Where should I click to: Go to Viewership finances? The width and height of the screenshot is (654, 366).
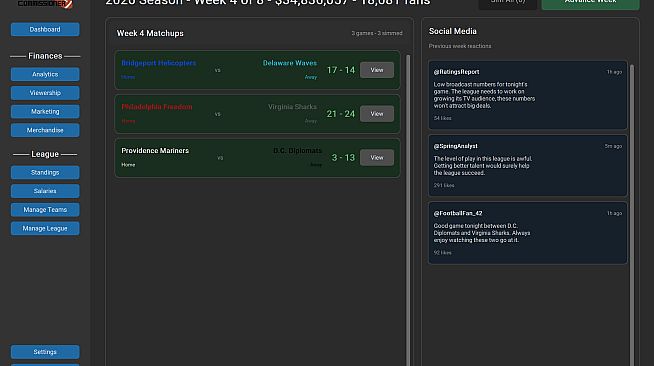tap(45, 93)
